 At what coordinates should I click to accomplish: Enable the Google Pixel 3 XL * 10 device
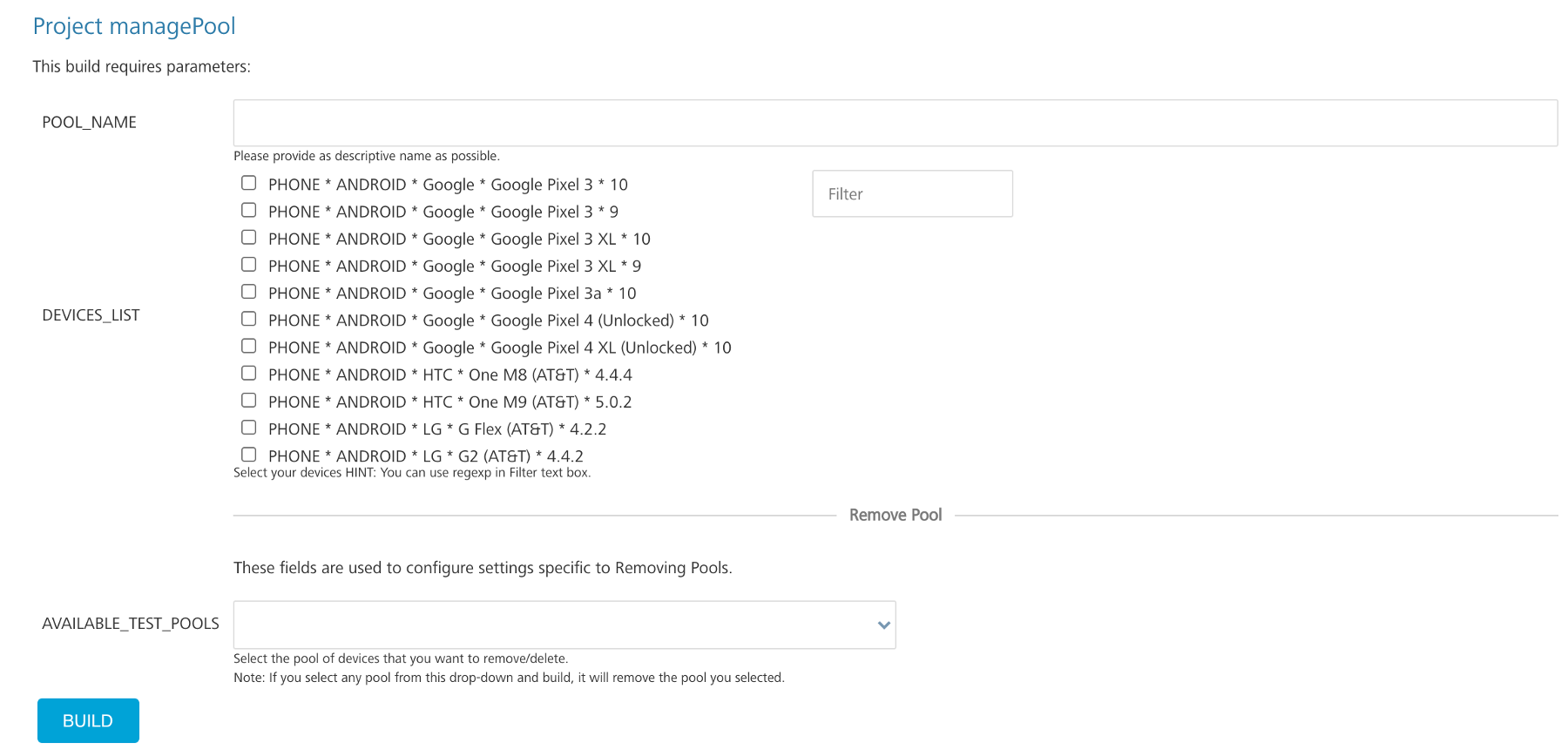click(248, 237)
